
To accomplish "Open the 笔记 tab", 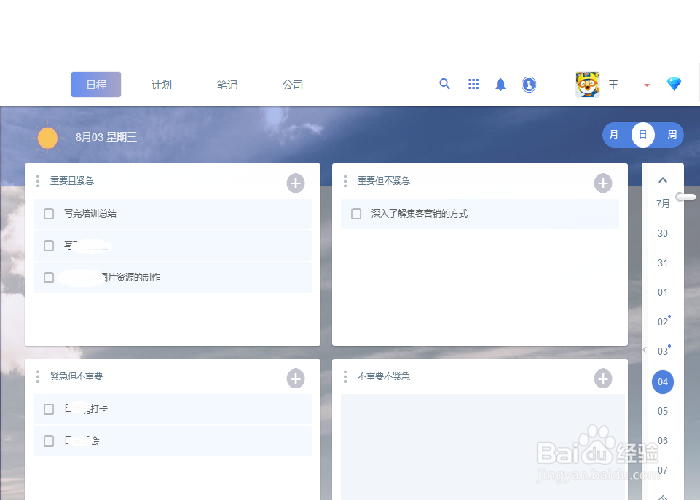I will pyautogui.click(x=227, y=84).
